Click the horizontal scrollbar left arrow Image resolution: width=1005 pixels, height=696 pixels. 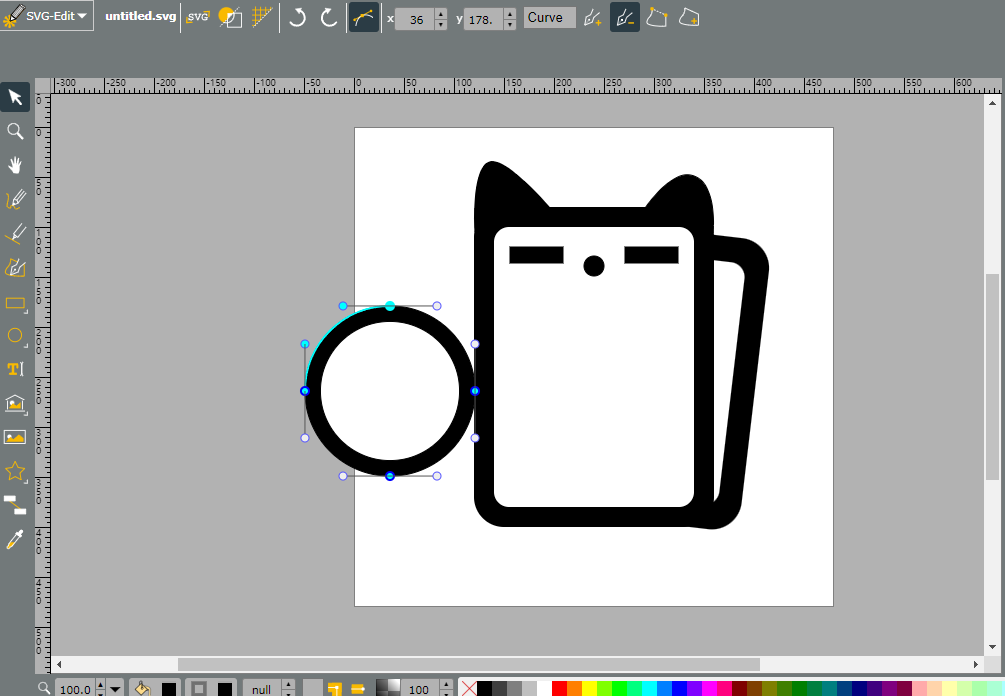pyautogui.click(x=59, y=664)
